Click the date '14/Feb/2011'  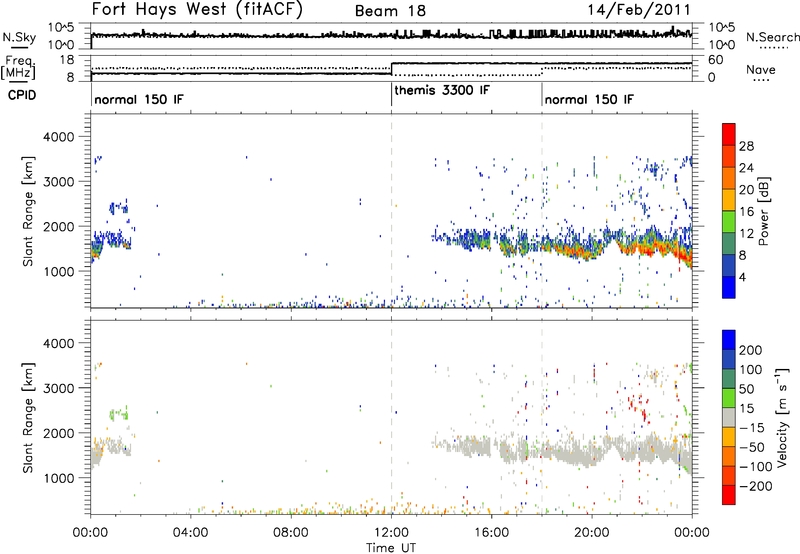639,9
